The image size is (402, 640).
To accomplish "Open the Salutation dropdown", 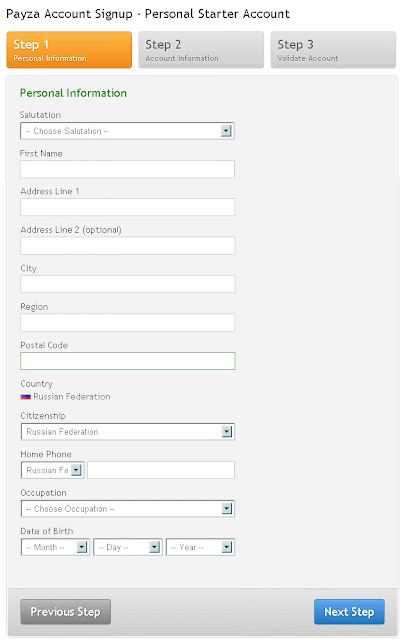I will coord(127,131).
